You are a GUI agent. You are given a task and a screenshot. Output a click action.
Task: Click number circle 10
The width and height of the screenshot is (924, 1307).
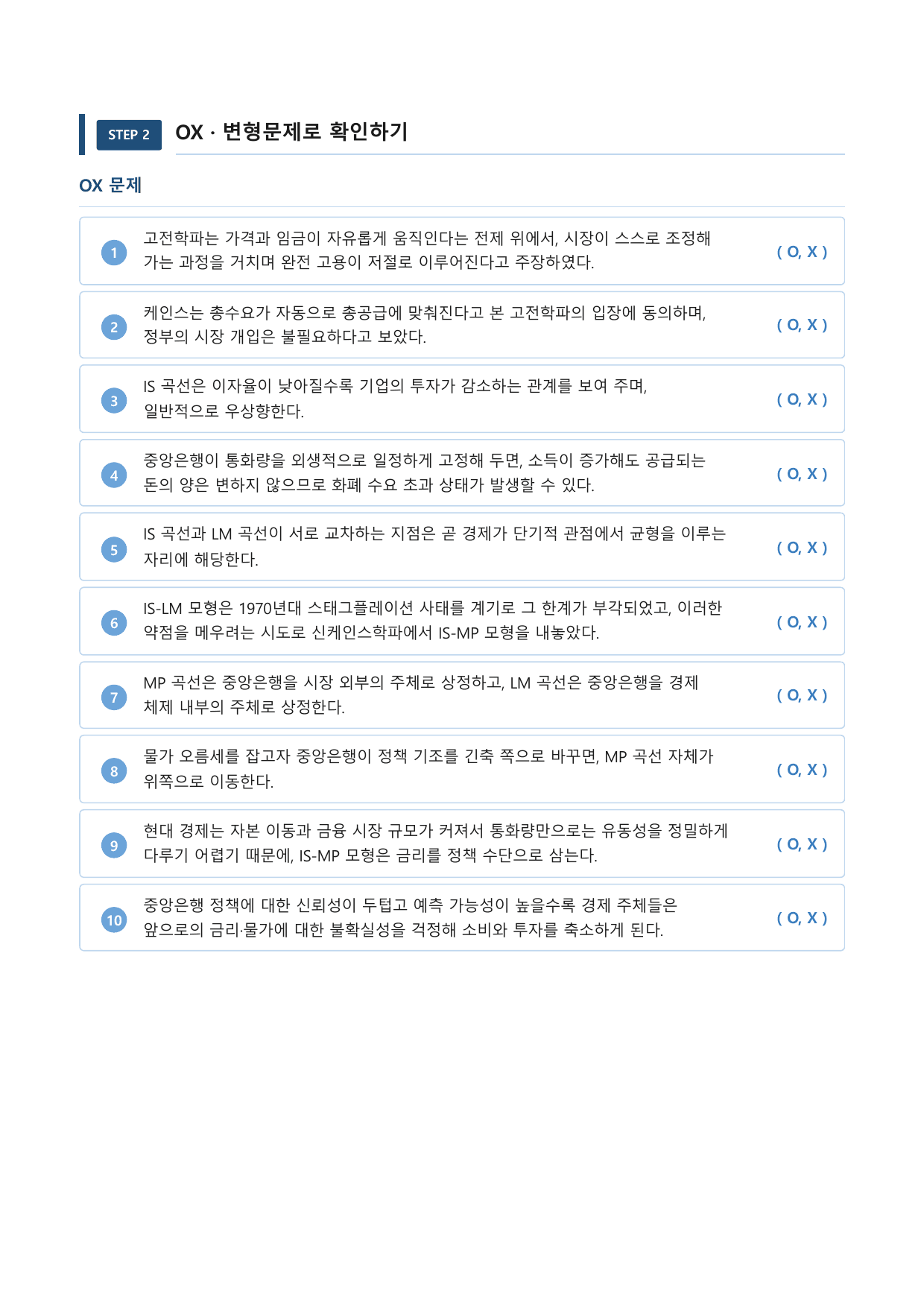coord(114,920)
